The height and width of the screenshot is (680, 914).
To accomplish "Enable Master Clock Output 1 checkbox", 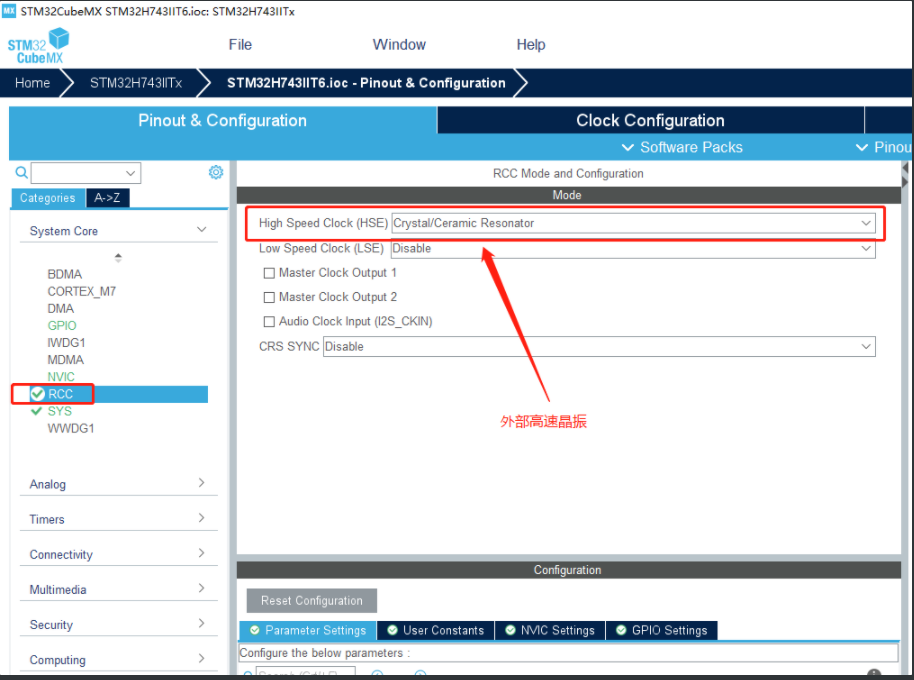I will 269,273.
